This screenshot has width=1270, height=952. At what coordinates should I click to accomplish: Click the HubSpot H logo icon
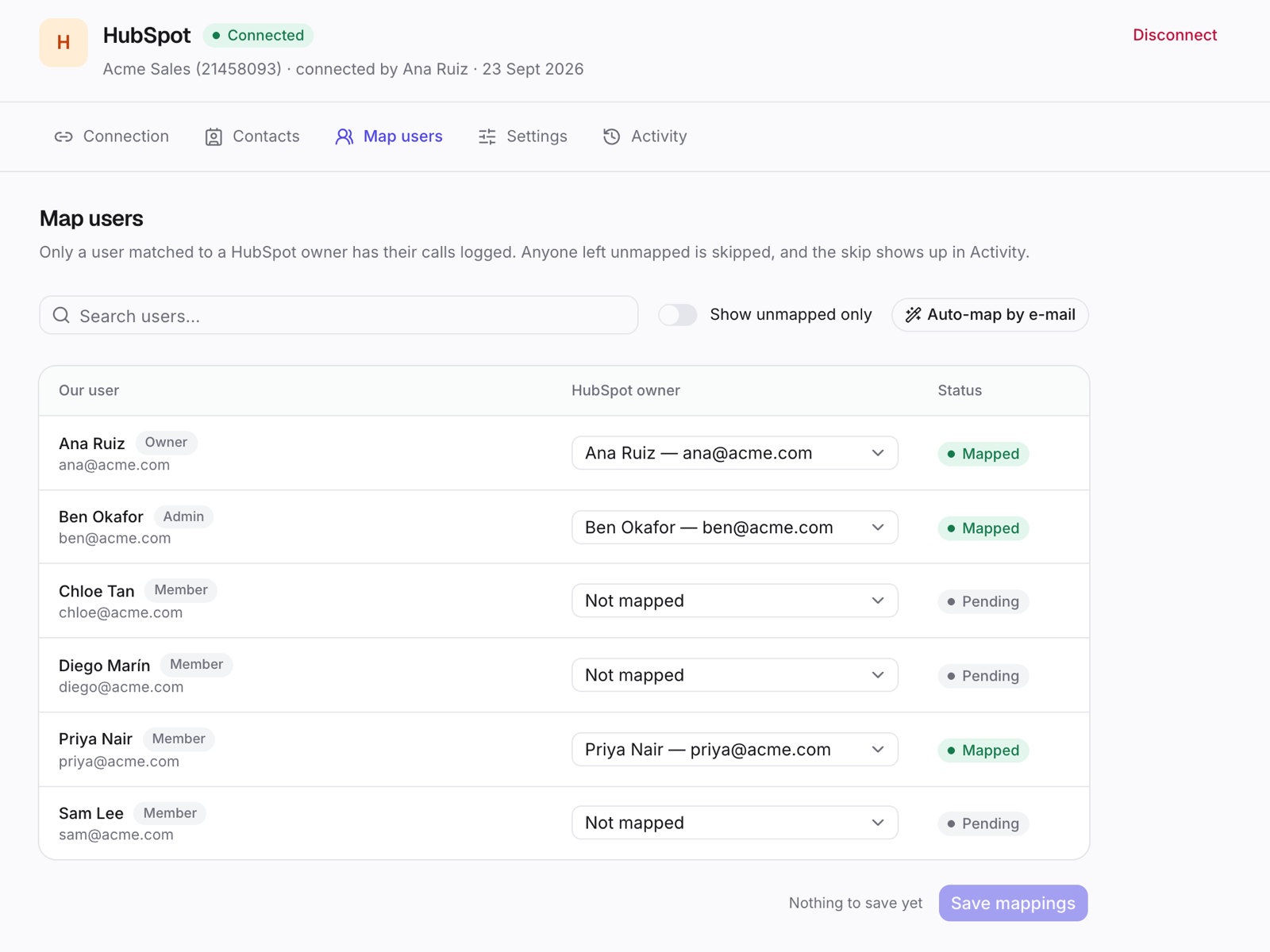[63, 43]
